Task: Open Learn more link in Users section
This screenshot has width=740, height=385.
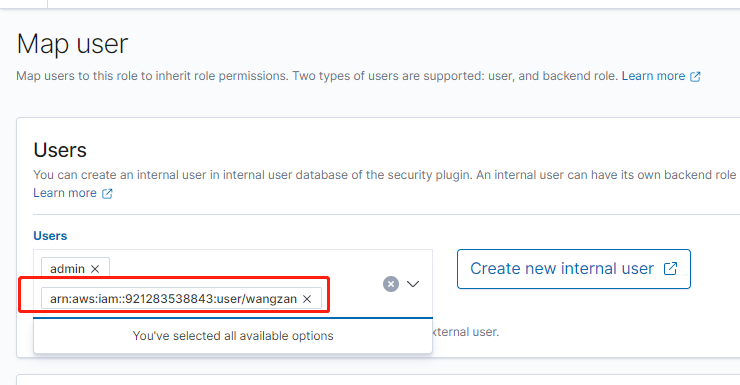Action: (65, 193)
